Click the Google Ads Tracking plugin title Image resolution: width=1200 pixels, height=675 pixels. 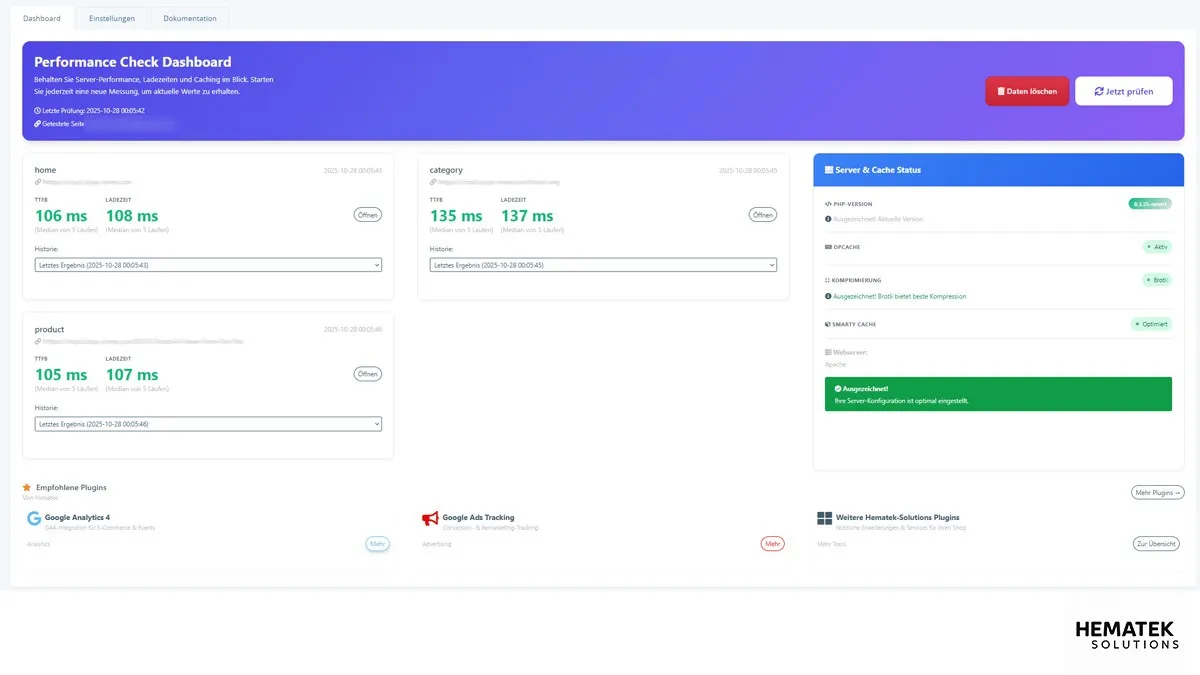pos(478,518)
